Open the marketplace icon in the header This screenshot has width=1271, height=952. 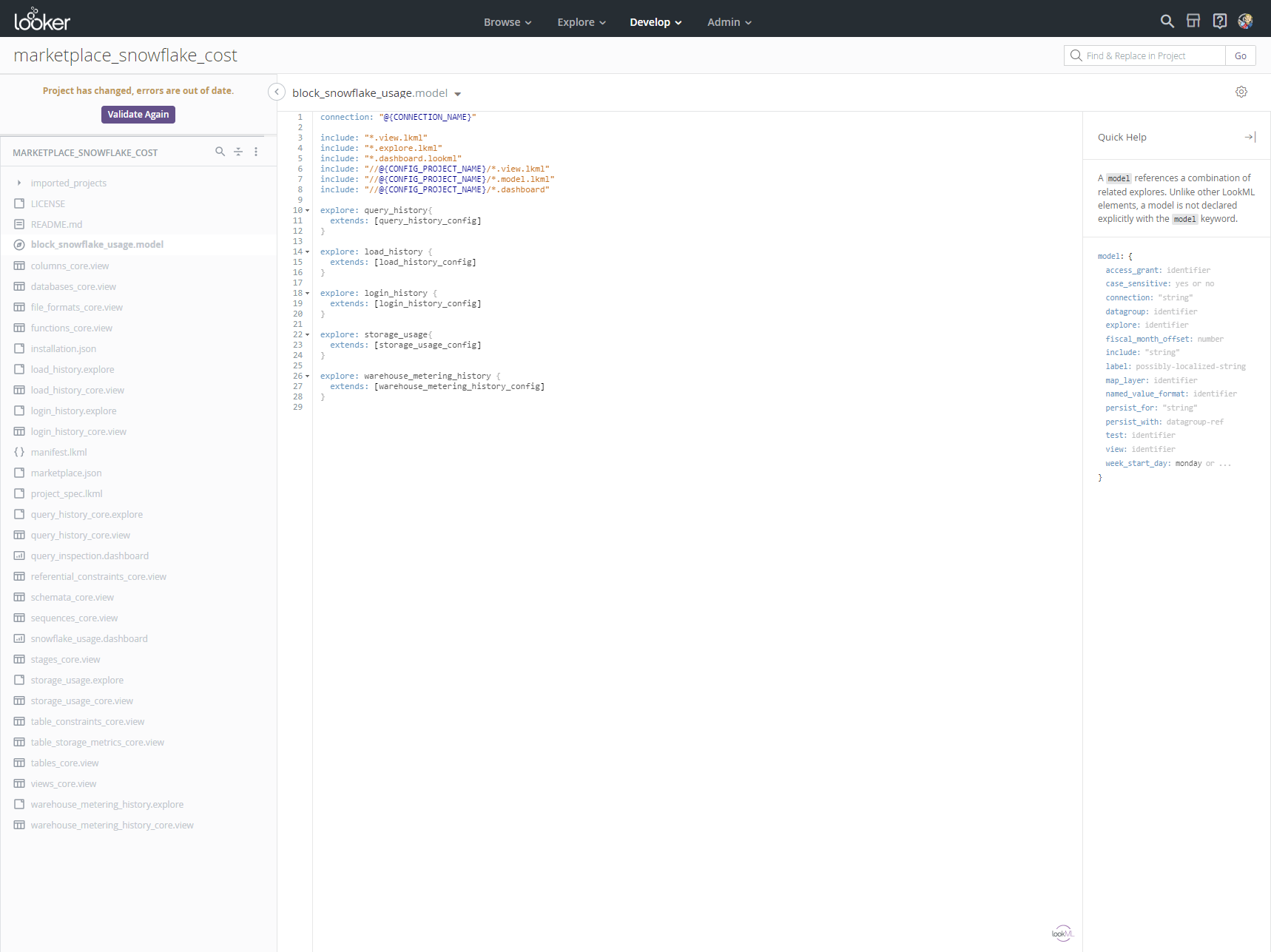click(1193, 21)
